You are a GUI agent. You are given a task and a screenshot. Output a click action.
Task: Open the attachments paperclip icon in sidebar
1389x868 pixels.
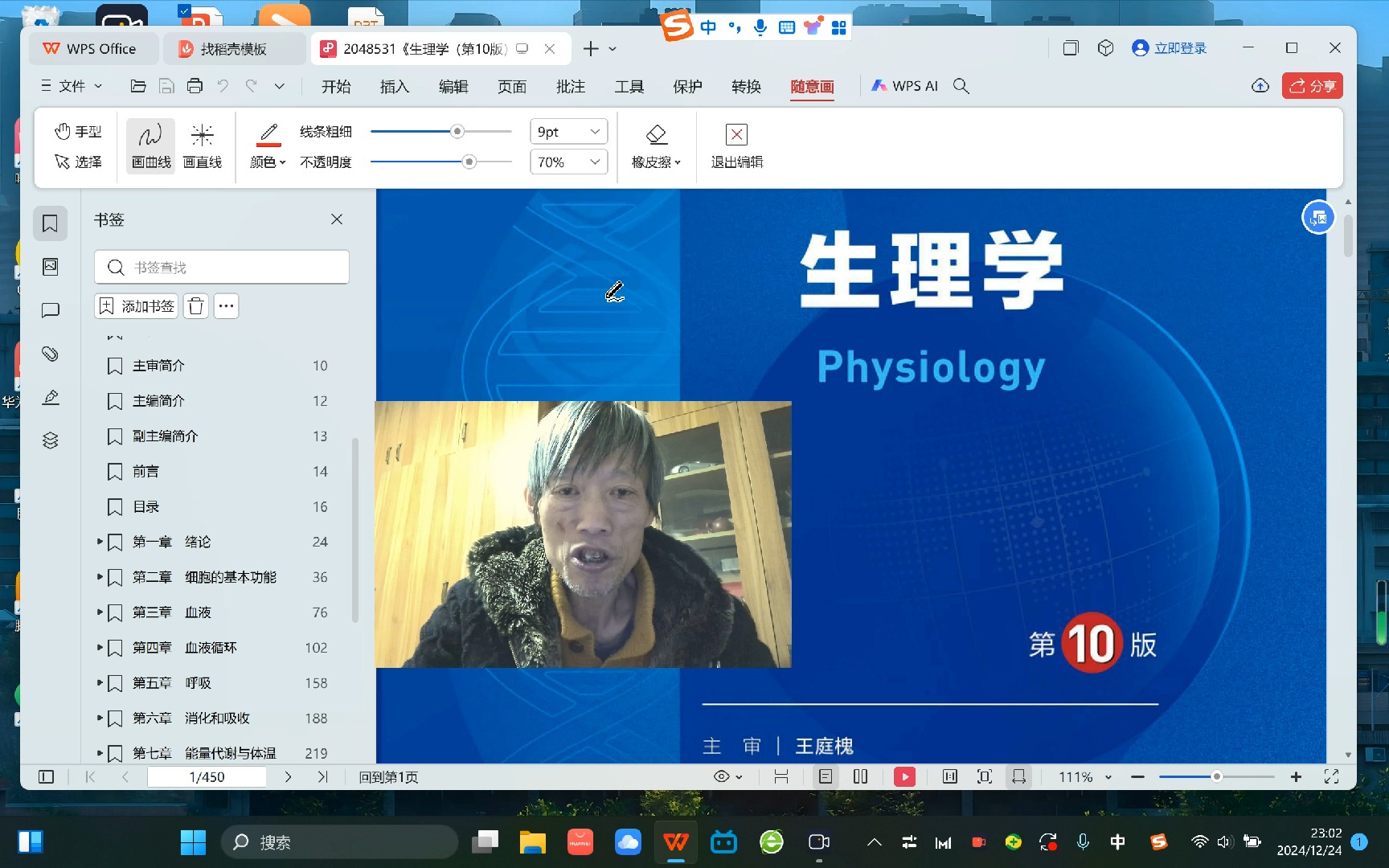pos(50,354)
